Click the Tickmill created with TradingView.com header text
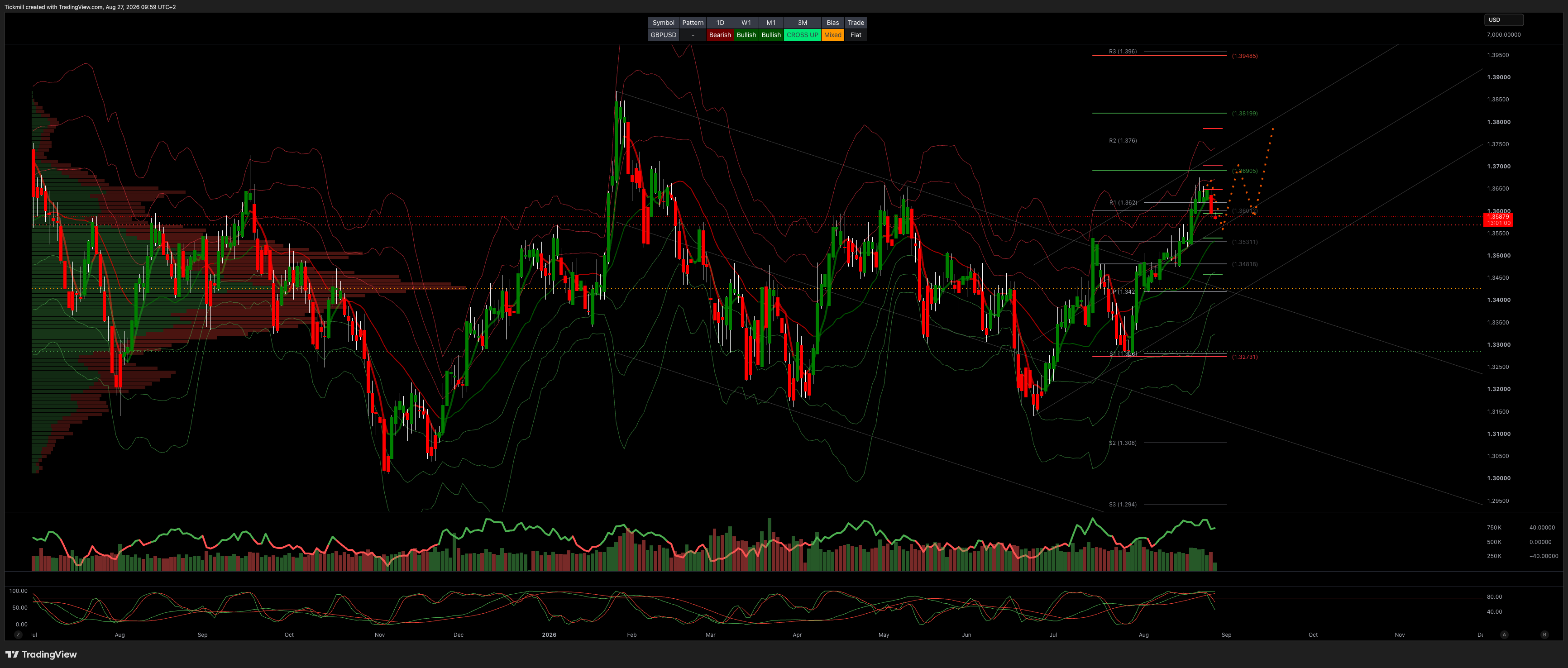This screenshot has height=668, width=1568. coord(90,7)
